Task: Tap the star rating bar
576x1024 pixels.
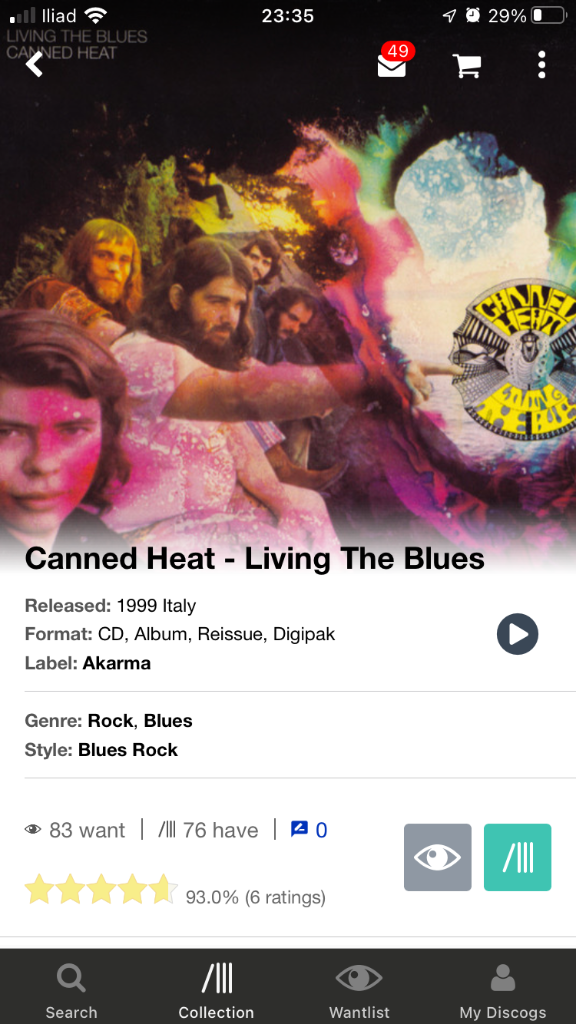Action: click(x=101, y=889)
